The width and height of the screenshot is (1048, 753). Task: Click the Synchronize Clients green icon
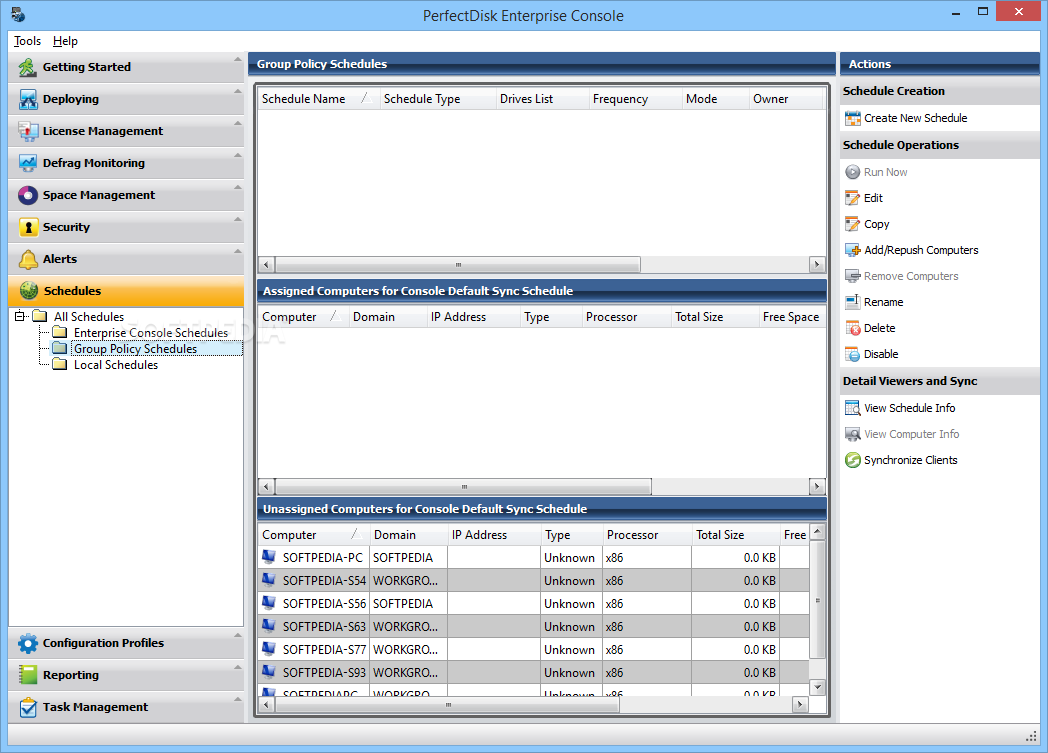point(852,460)
